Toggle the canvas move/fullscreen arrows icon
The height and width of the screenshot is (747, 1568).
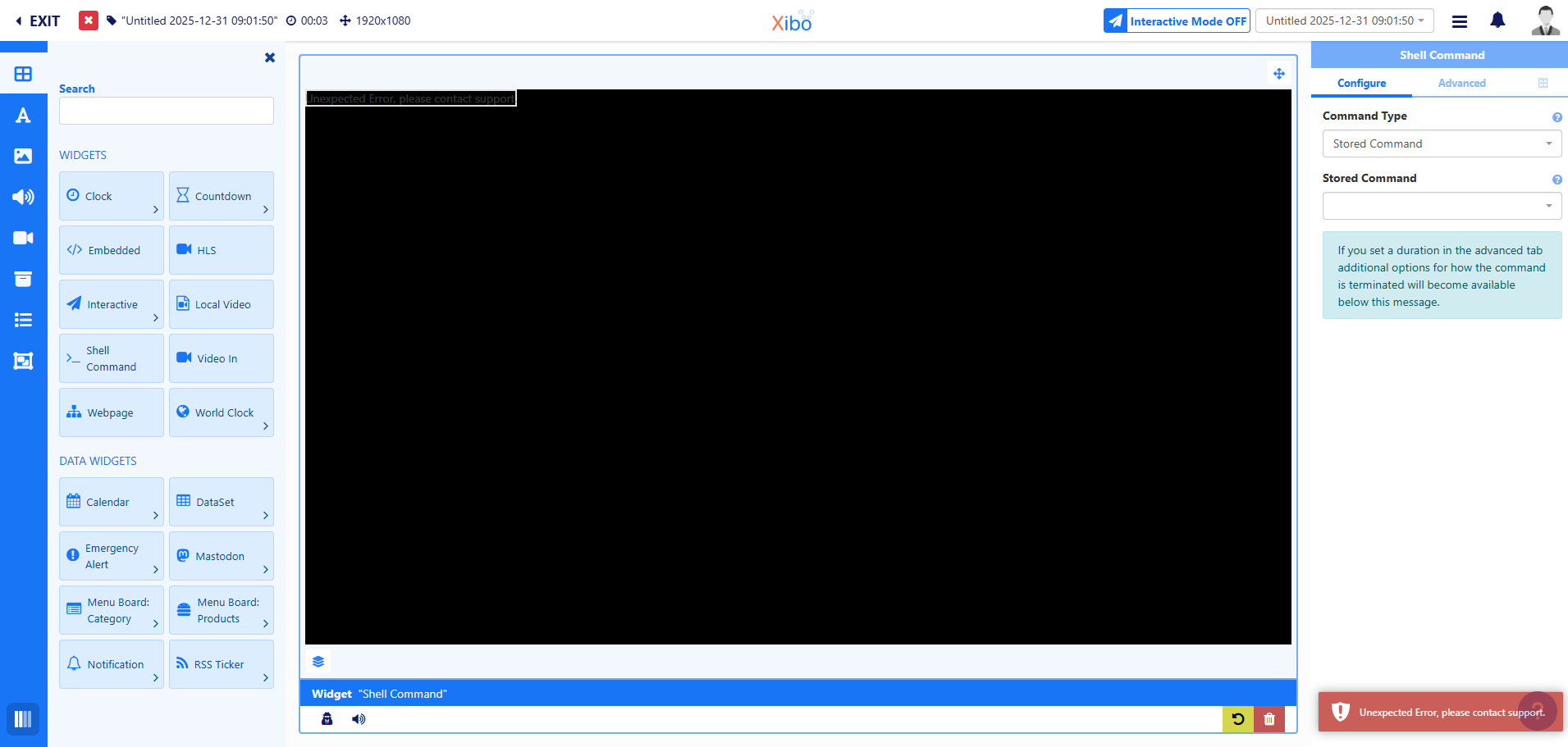(1278, 74)
